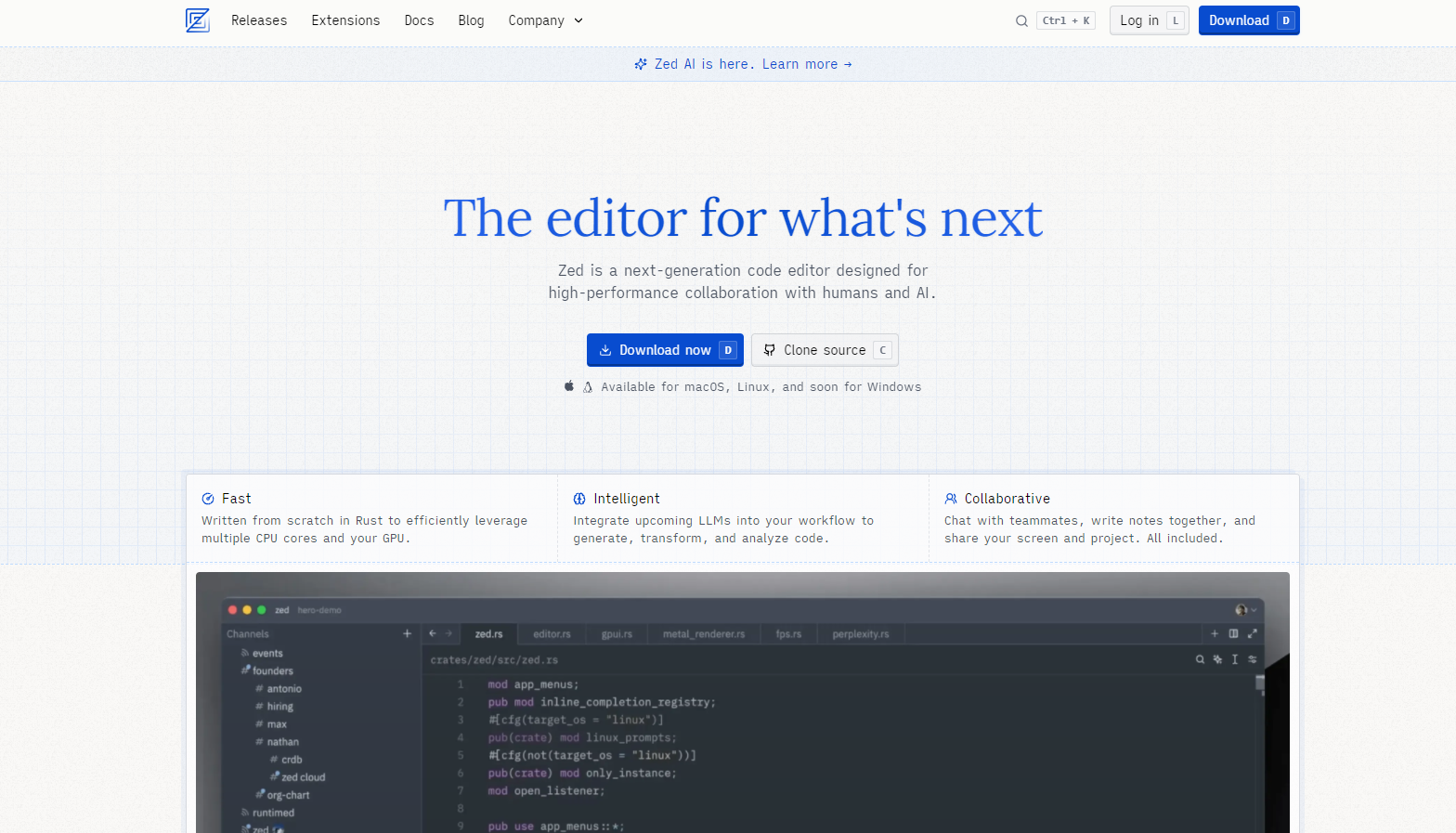
Task: Click the crates/zed/src/zed.rs breadcrumb
Action: tap(494, 660)
